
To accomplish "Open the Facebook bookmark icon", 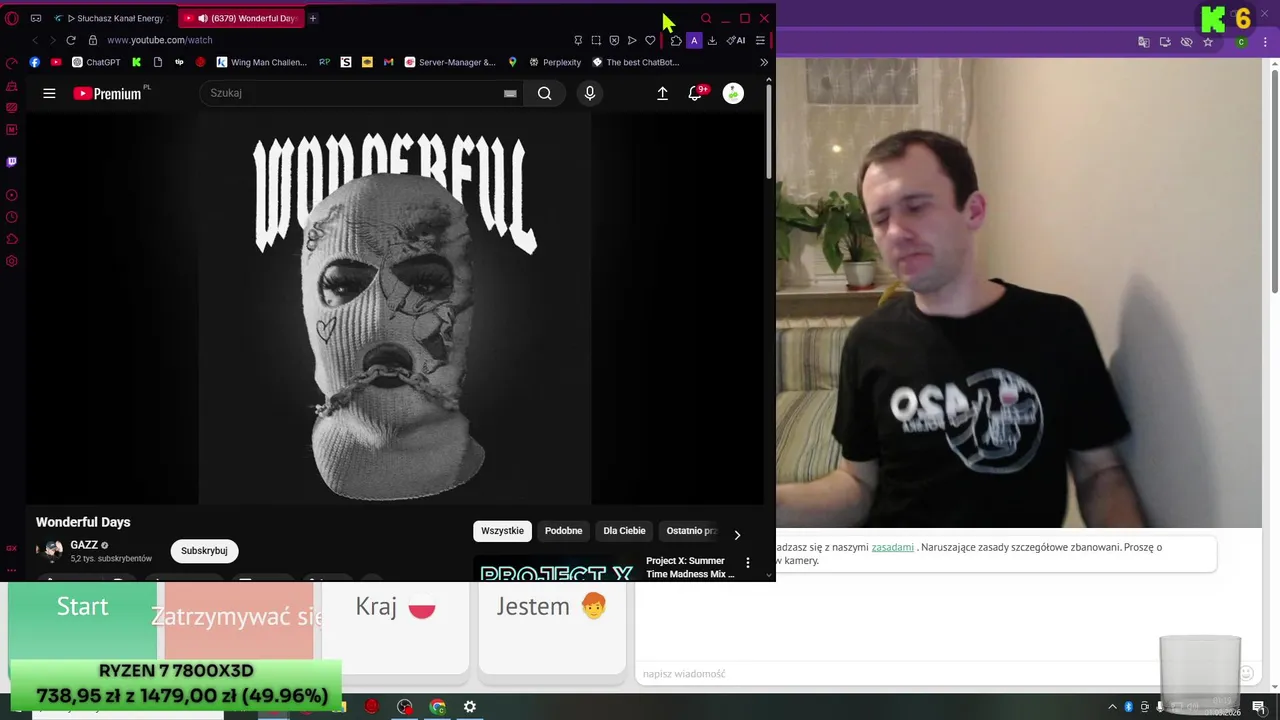I will [x=35, y=62].
